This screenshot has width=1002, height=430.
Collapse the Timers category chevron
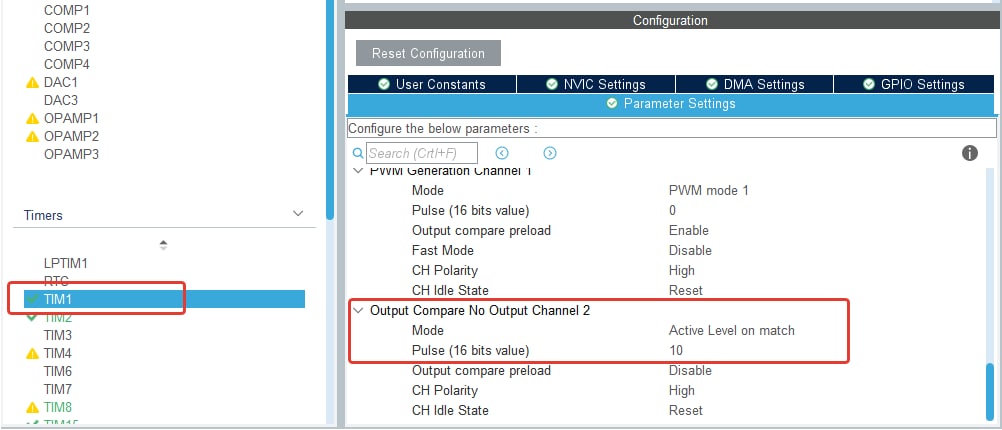297,215
